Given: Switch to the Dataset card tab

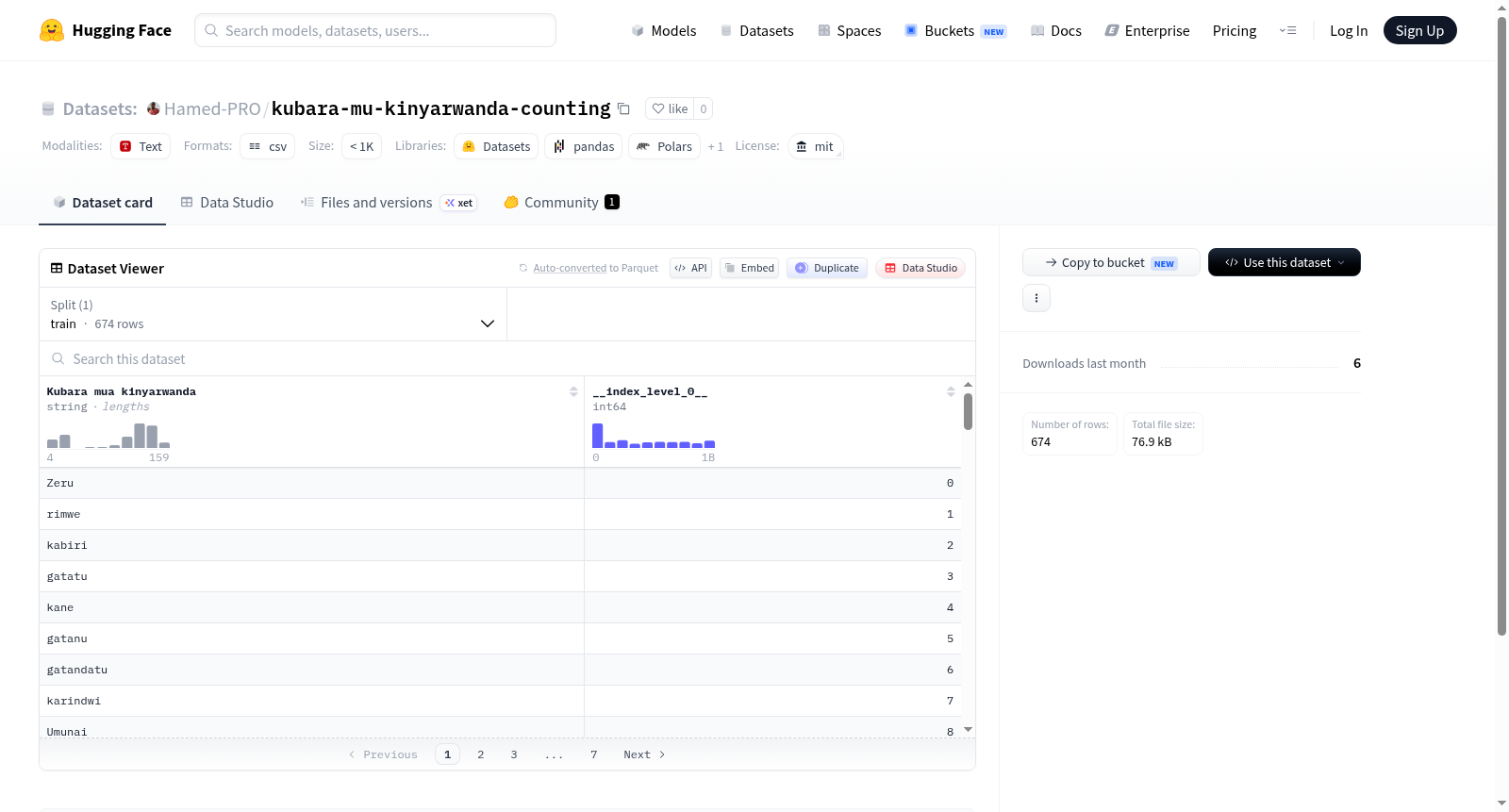Looking at the screenshot, I should [x=102, y=202].
